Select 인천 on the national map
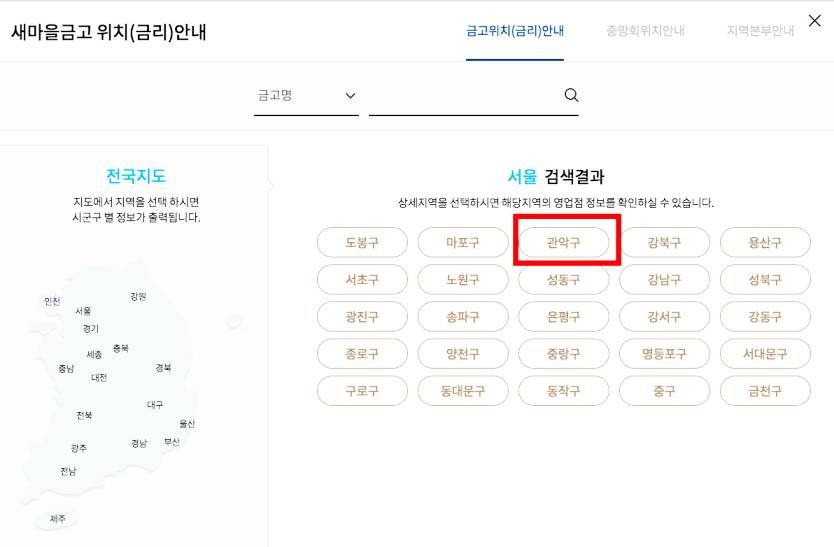 (x=52, y=302)
